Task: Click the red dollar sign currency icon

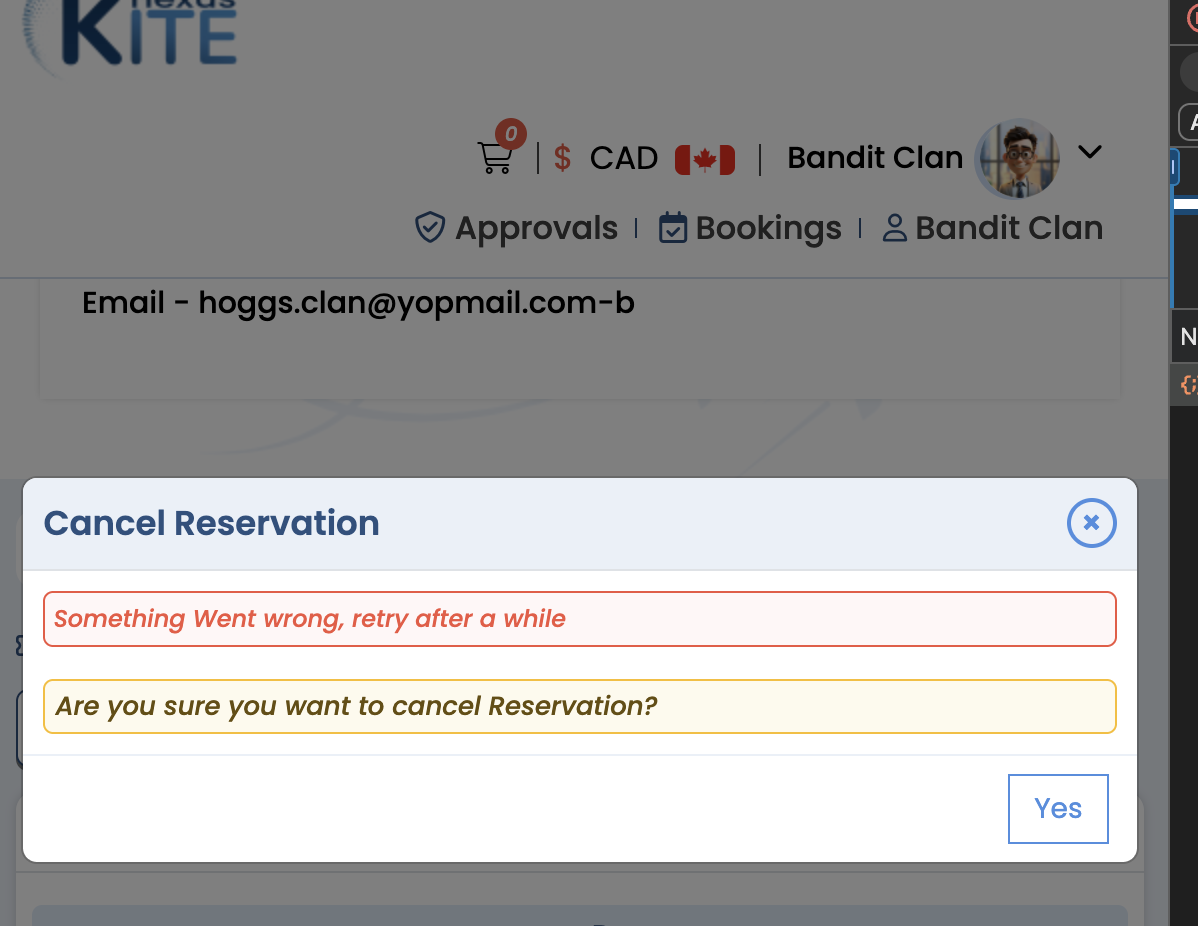Action: click(562, 158)
